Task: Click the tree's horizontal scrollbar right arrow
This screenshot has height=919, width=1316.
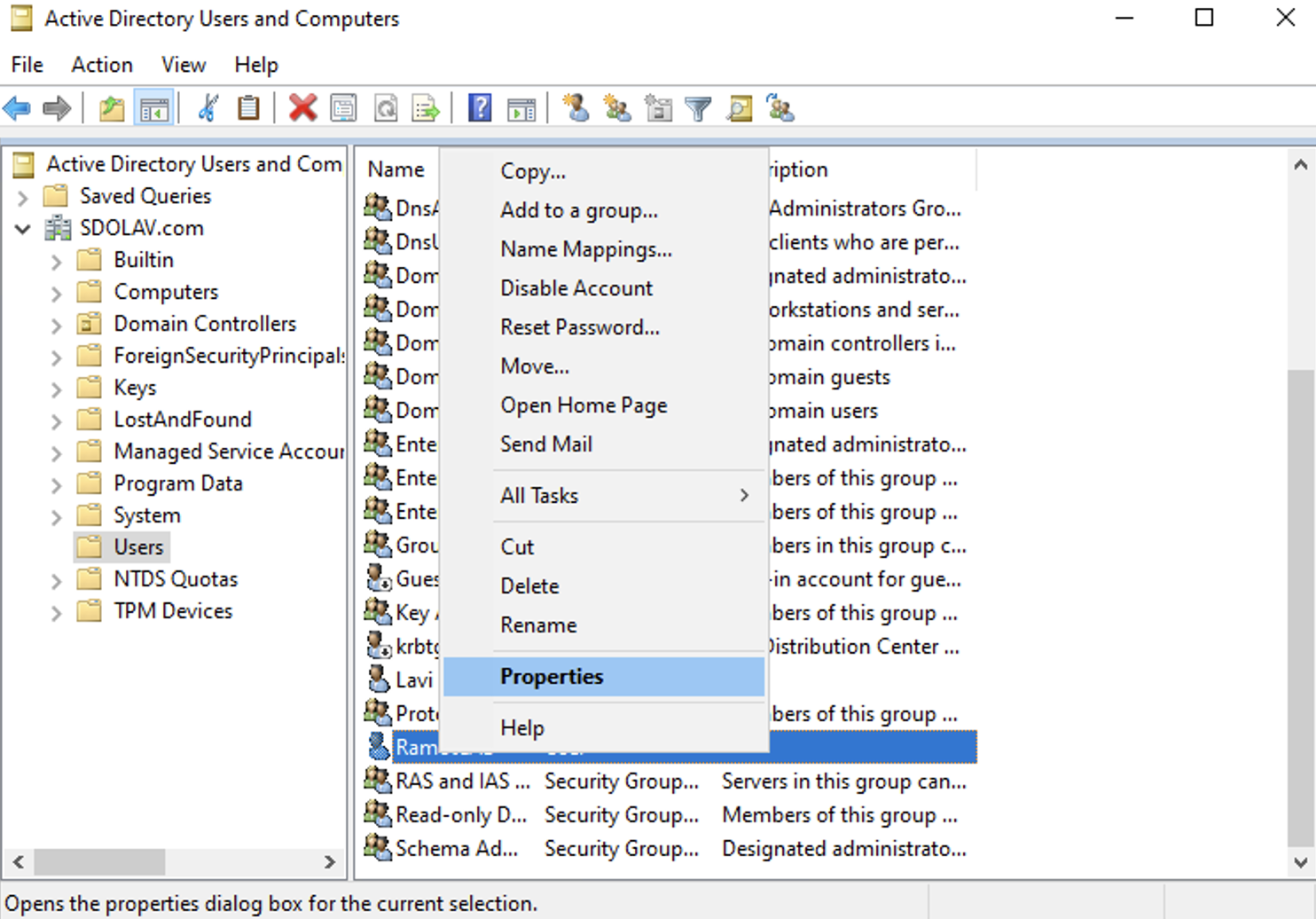Action: pos(330,861)
